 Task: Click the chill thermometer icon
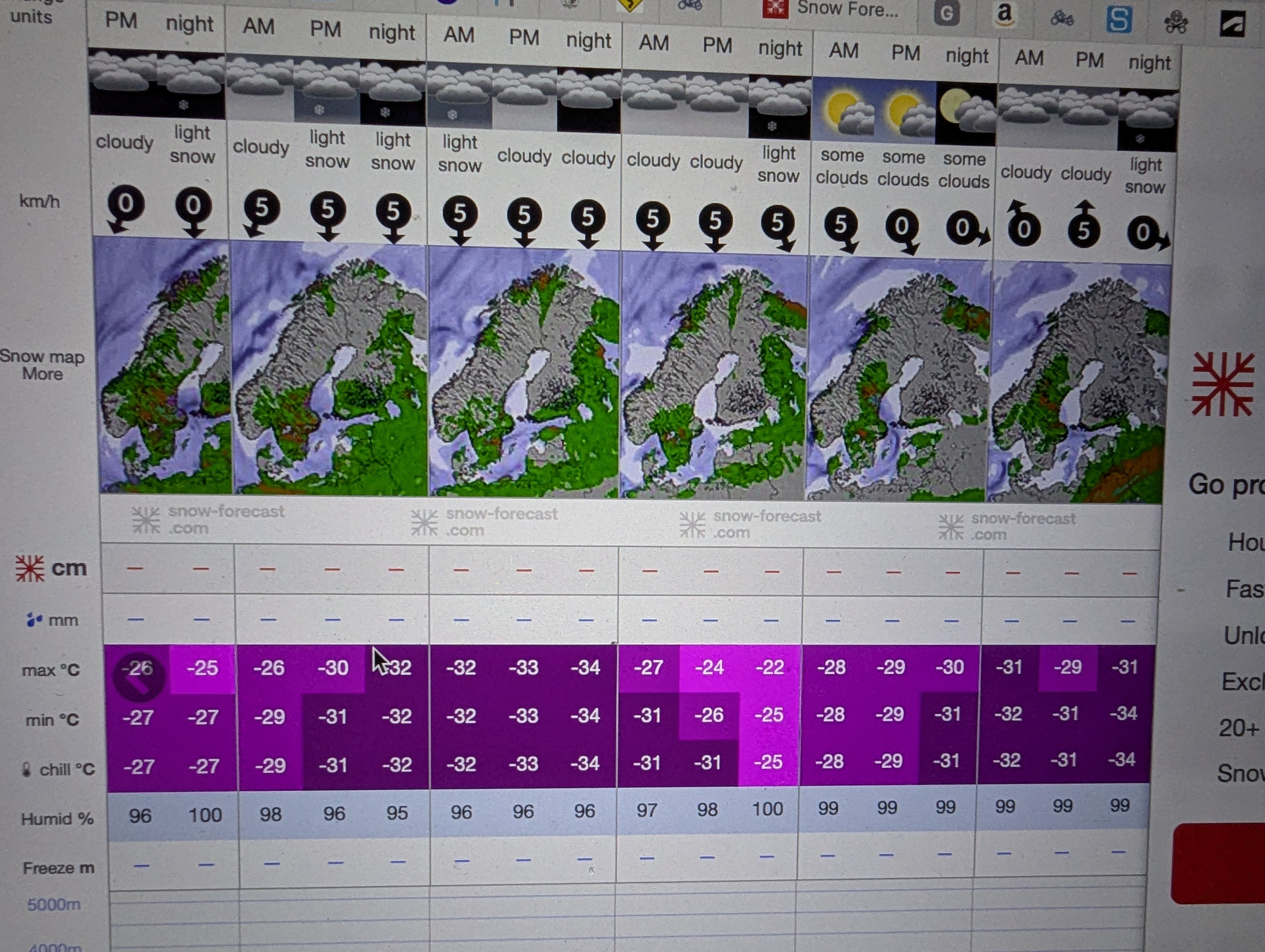pos(26,770)
